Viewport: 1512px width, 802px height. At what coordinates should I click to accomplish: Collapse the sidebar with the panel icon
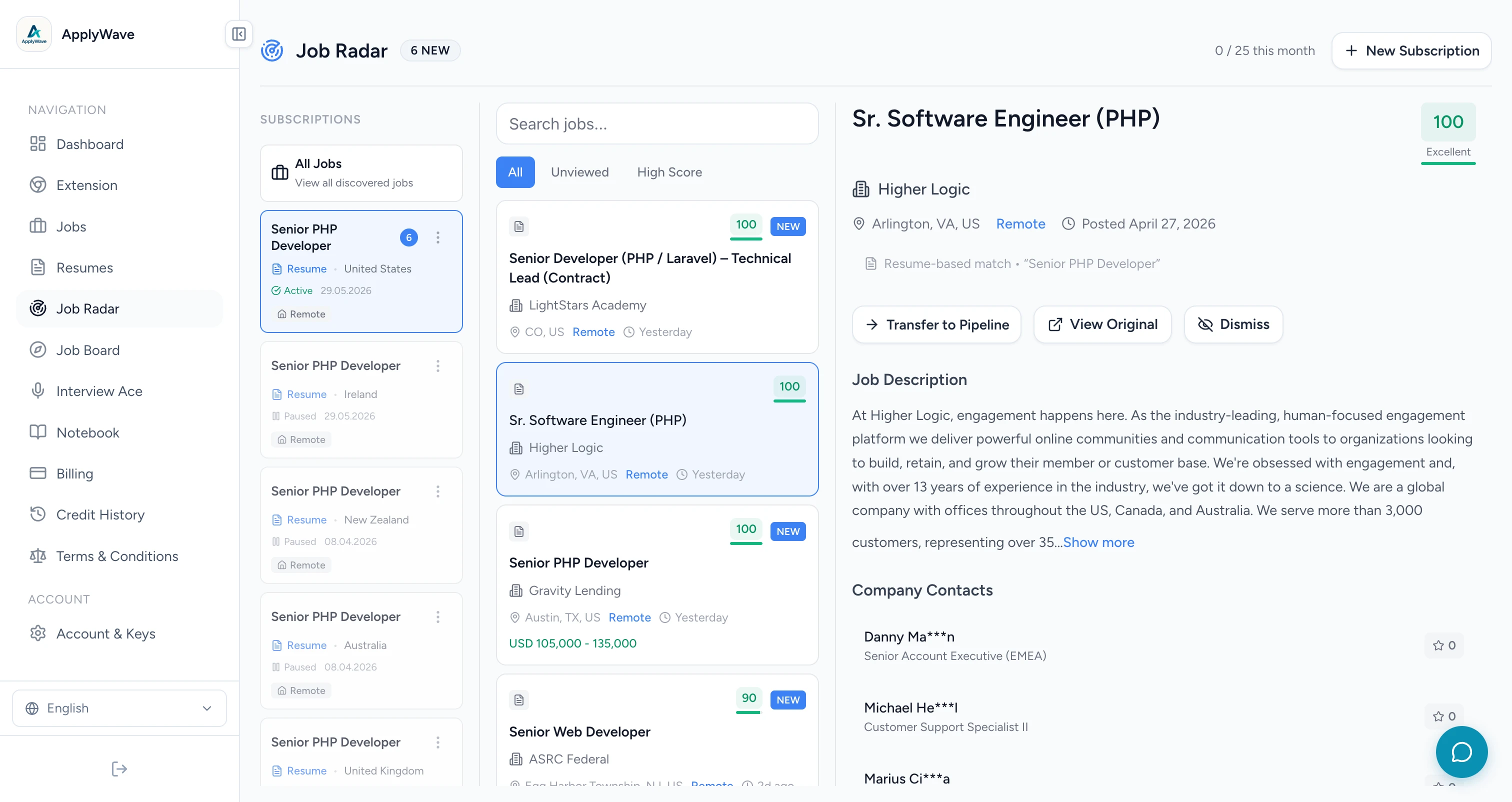tap(239, 34)
